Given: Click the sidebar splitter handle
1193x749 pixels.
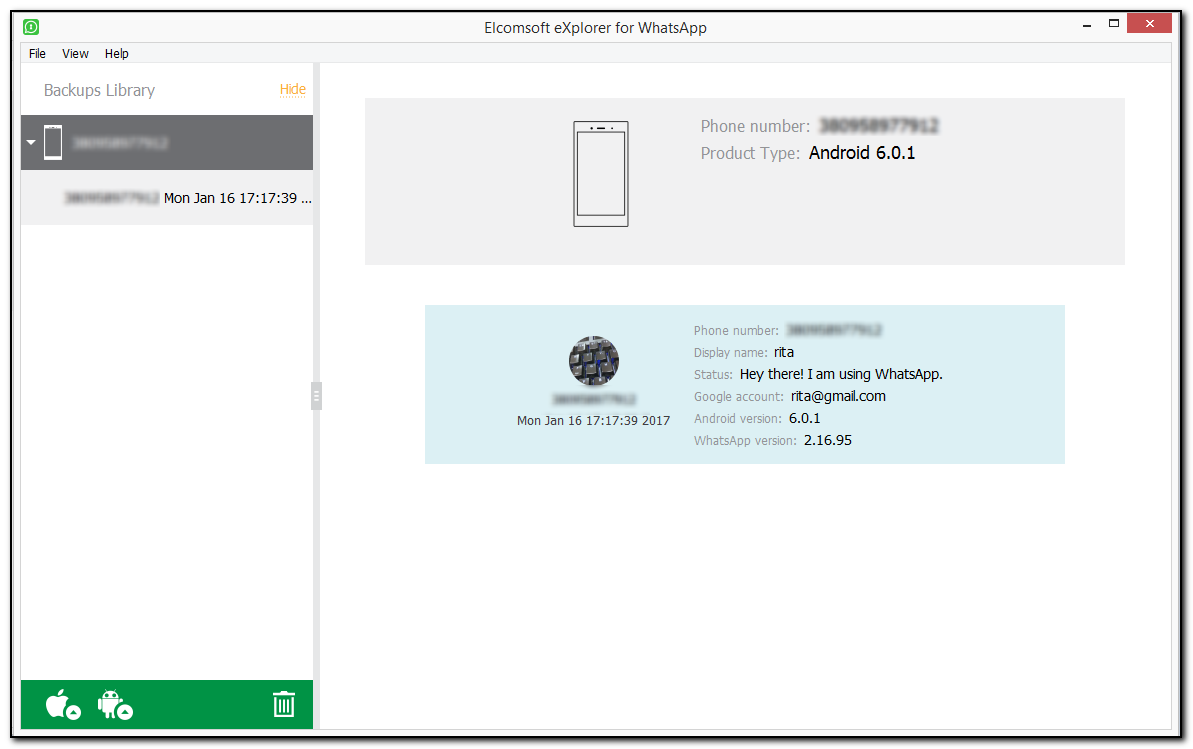Looking at the screenshot, I should pyautogui.click(x=316, y=396).
